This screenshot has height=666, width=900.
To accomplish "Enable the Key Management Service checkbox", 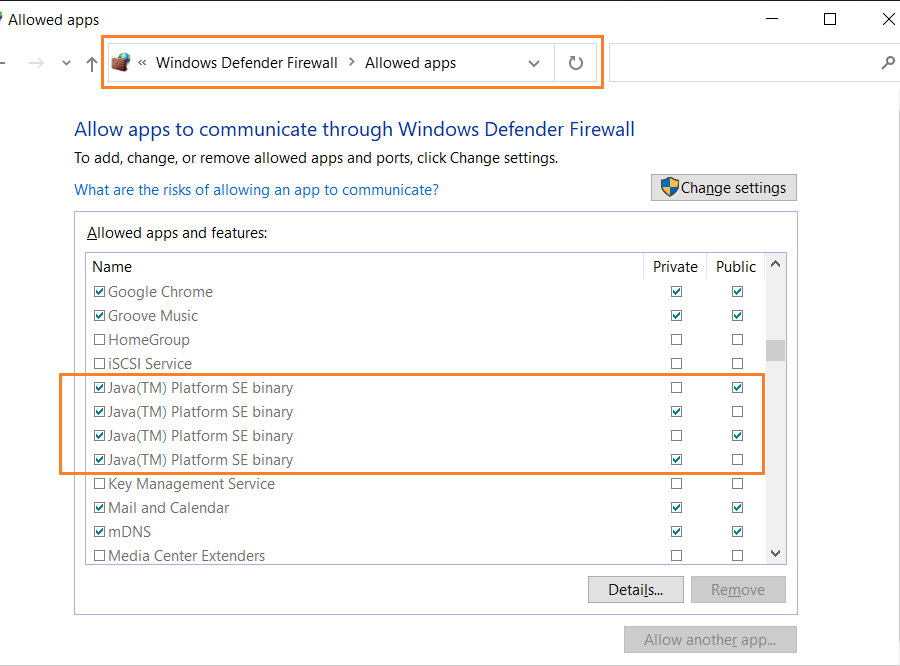I will click(99, 483).
